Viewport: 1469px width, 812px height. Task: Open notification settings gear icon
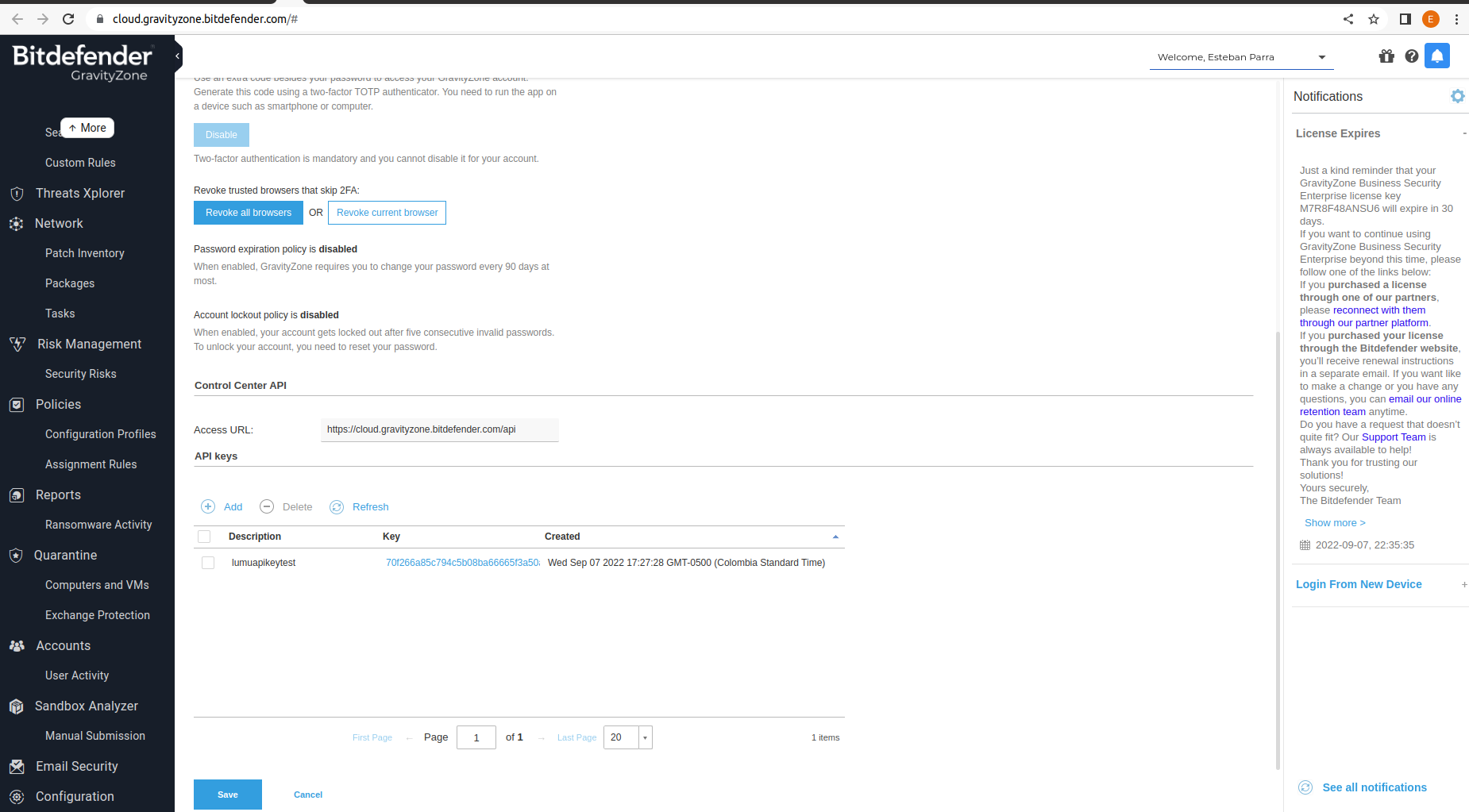pyautogui.click(x=1457, y=96)
